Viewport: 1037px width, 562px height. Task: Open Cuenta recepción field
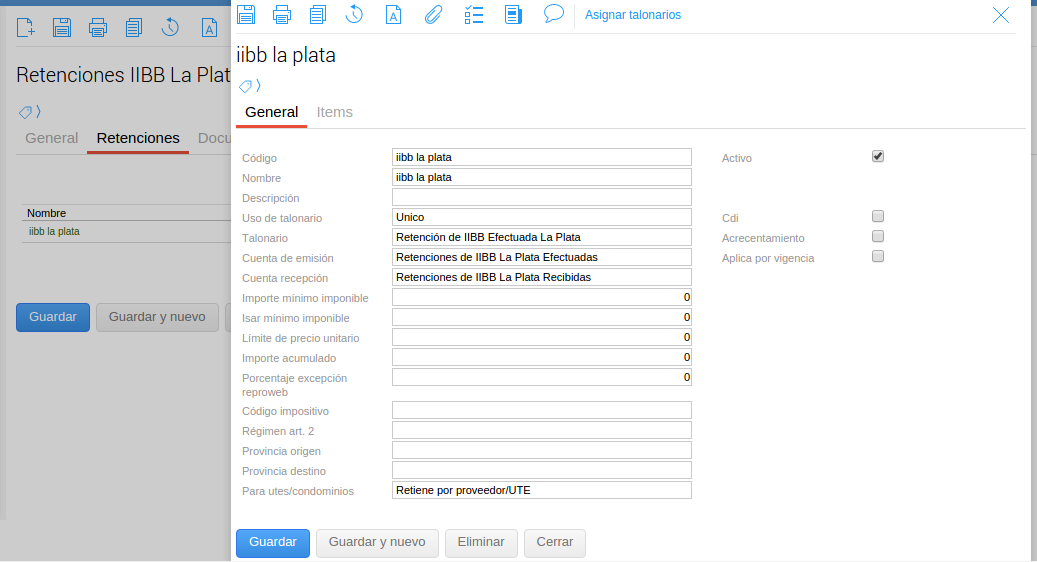pos(542,277)
